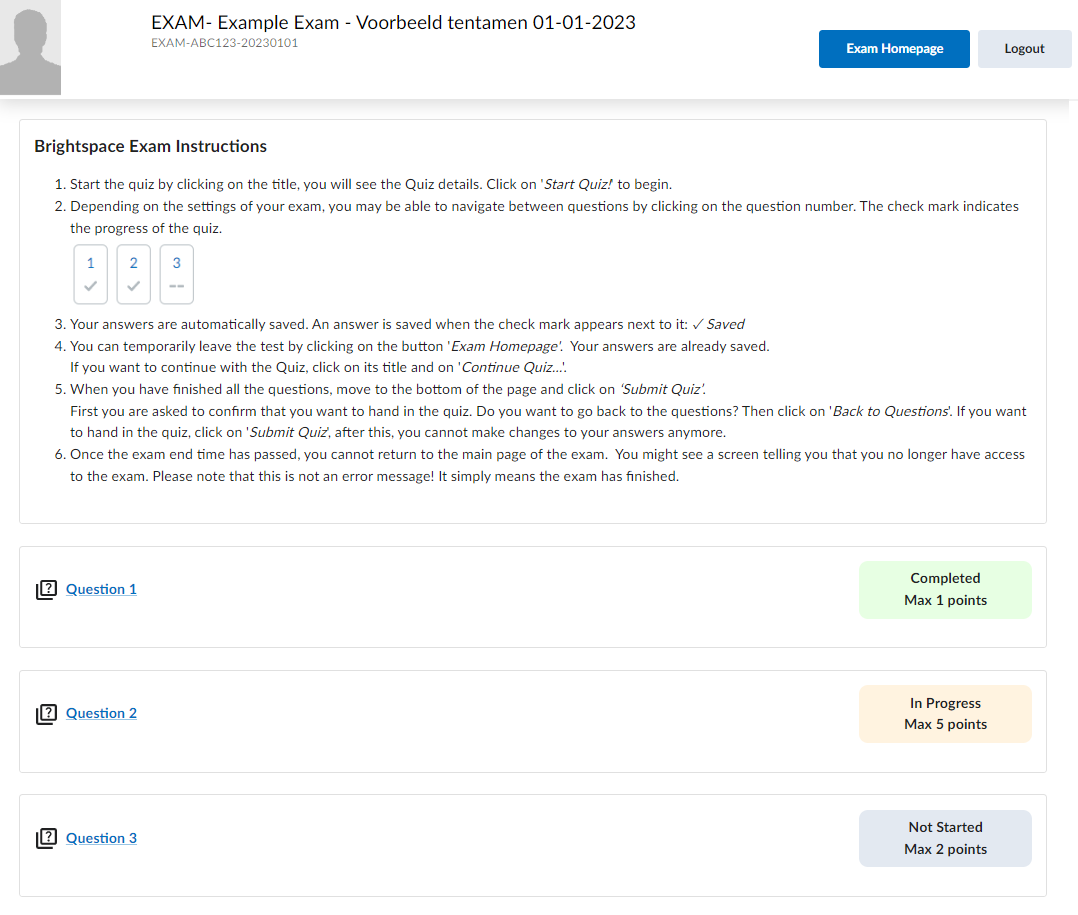Click the dashes under navigation tile 3
This screenshot has height=915, width=1078.
(x=176, y=288)
